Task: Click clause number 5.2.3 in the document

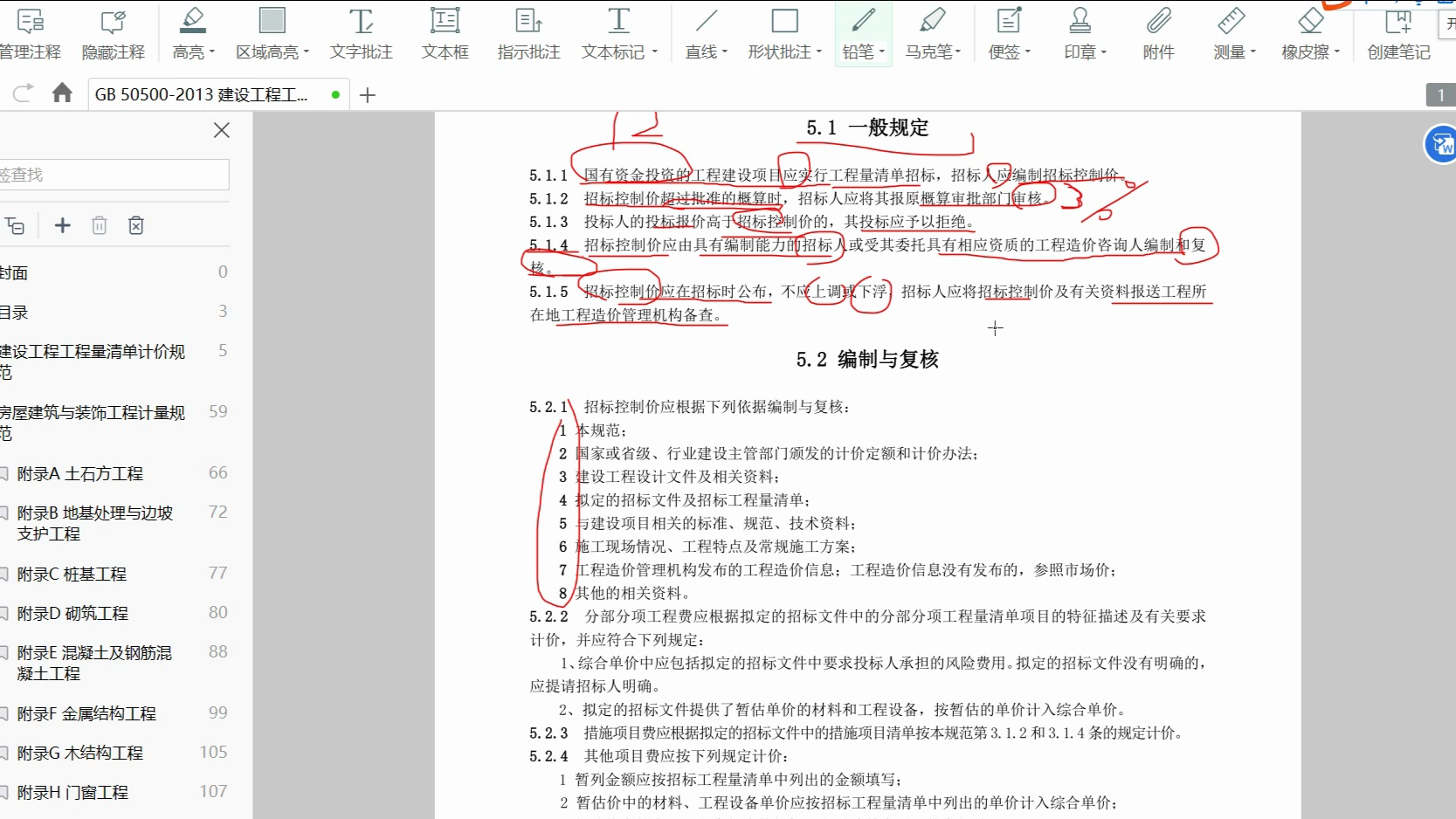Action: pyautogui.click(x=549, y=733)
